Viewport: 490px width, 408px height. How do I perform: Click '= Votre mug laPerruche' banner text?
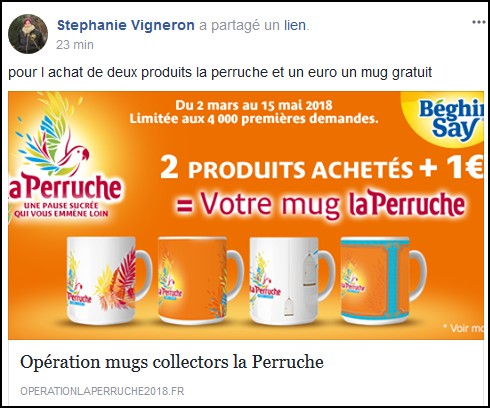[x=320, y=204]
